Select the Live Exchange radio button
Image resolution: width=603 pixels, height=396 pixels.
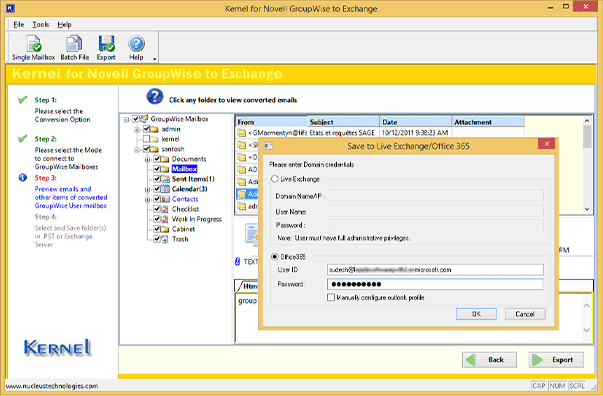coord(275,179)
